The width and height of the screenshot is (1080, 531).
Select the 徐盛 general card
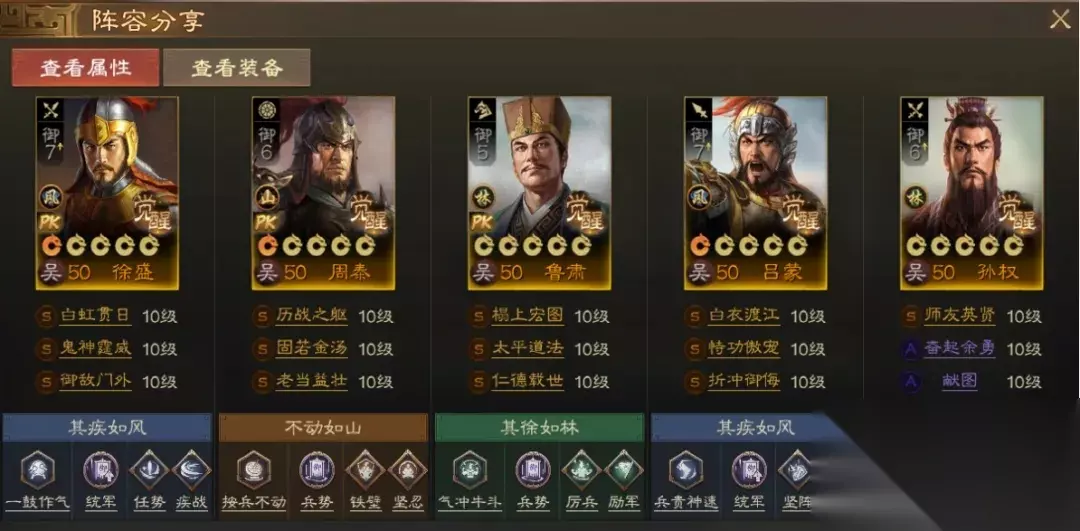point(107,193)
